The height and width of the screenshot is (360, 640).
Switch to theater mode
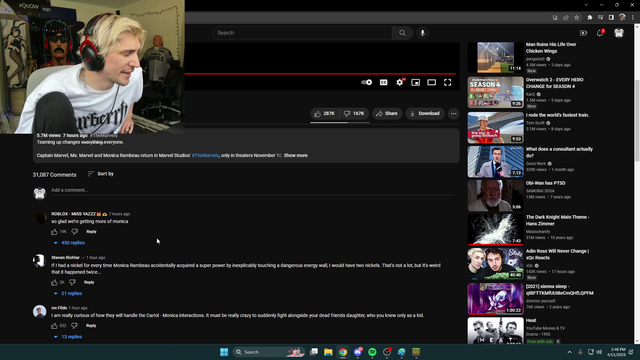pos(431,82)
